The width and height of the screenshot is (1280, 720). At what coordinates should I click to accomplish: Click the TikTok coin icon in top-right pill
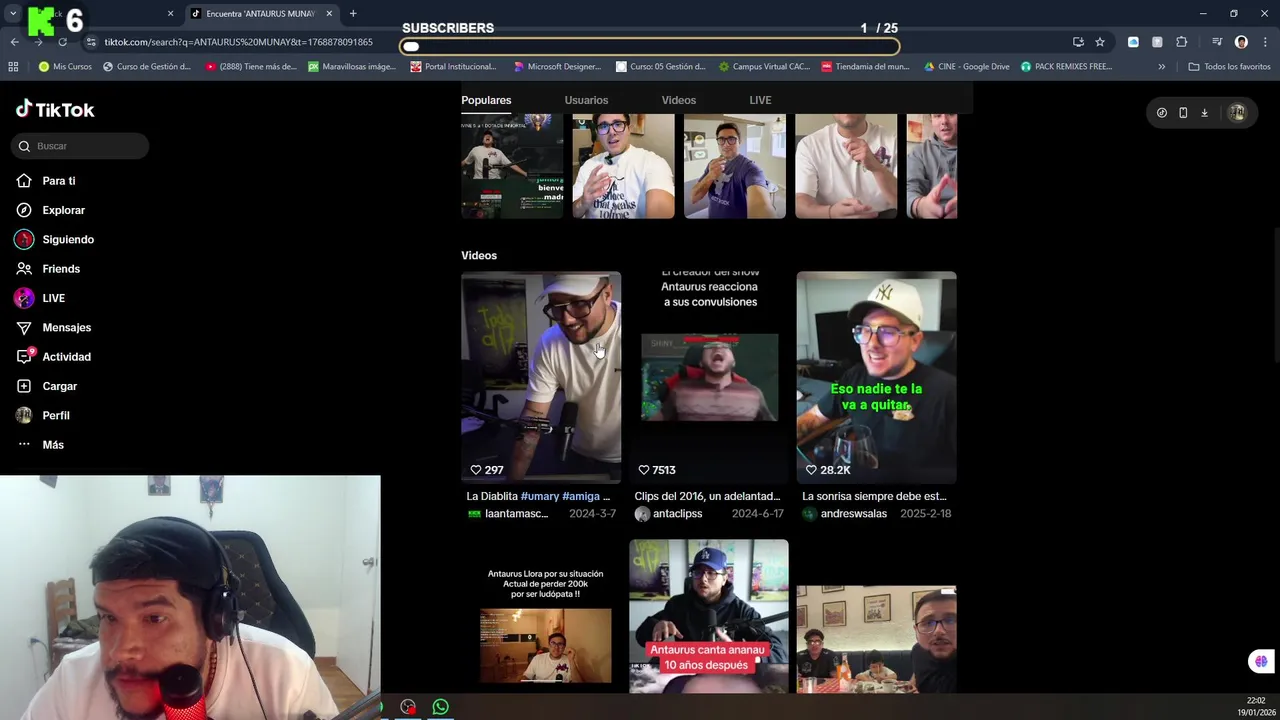pyautogui.click(x=1161, y=113)
